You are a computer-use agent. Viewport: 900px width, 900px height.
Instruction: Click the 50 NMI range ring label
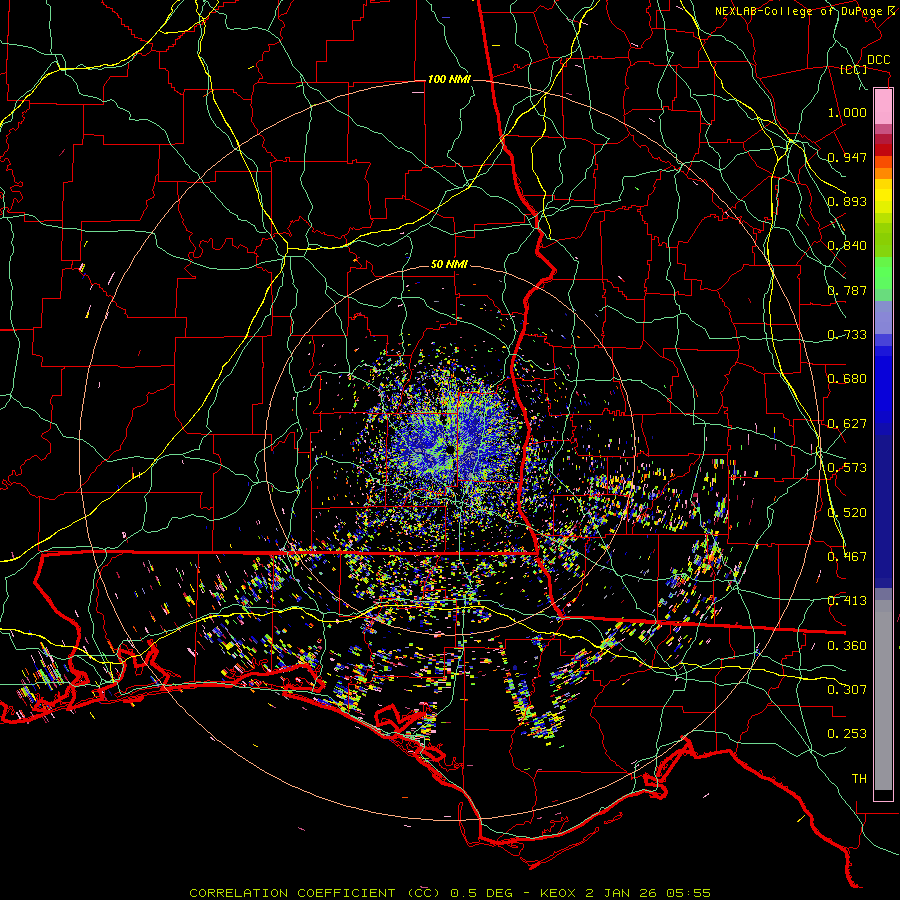(449, 264)
